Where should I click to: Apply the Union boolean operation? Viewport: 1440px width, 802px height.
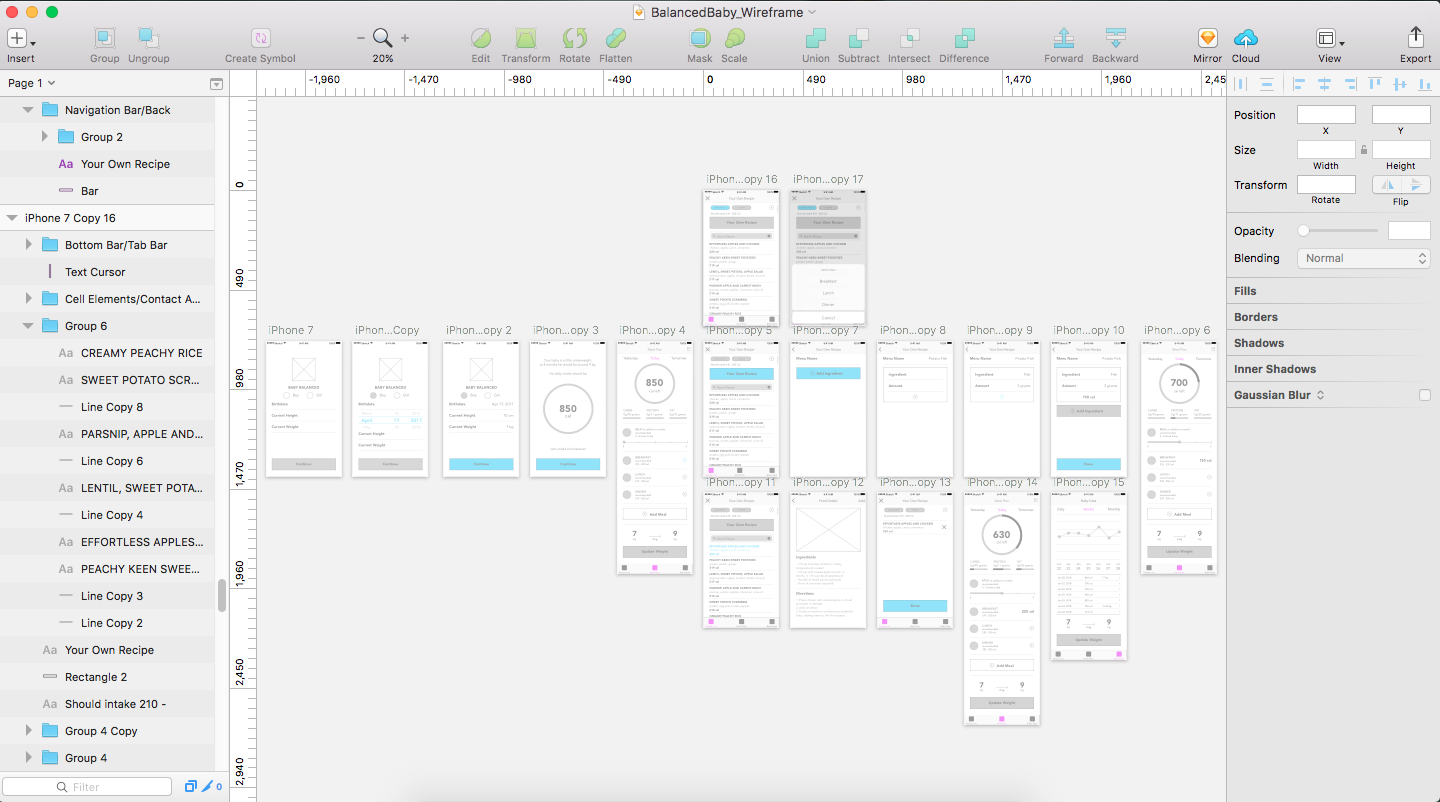[815, 39]
